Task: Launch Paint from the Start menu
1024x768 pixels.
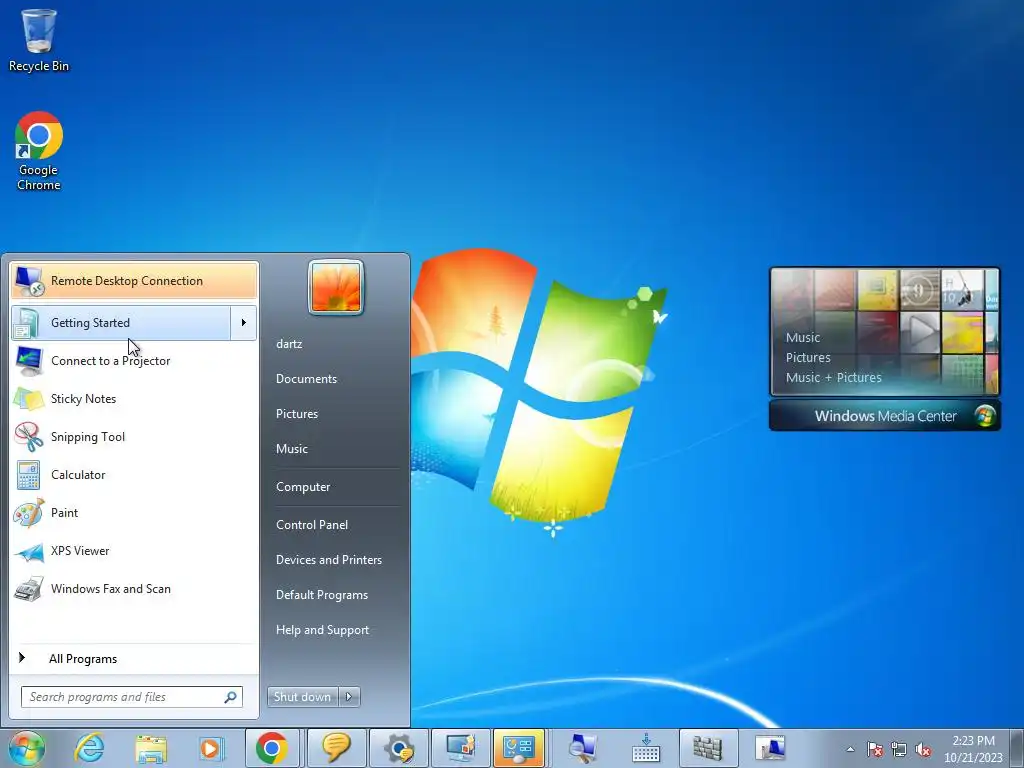Action: (134, 513)
